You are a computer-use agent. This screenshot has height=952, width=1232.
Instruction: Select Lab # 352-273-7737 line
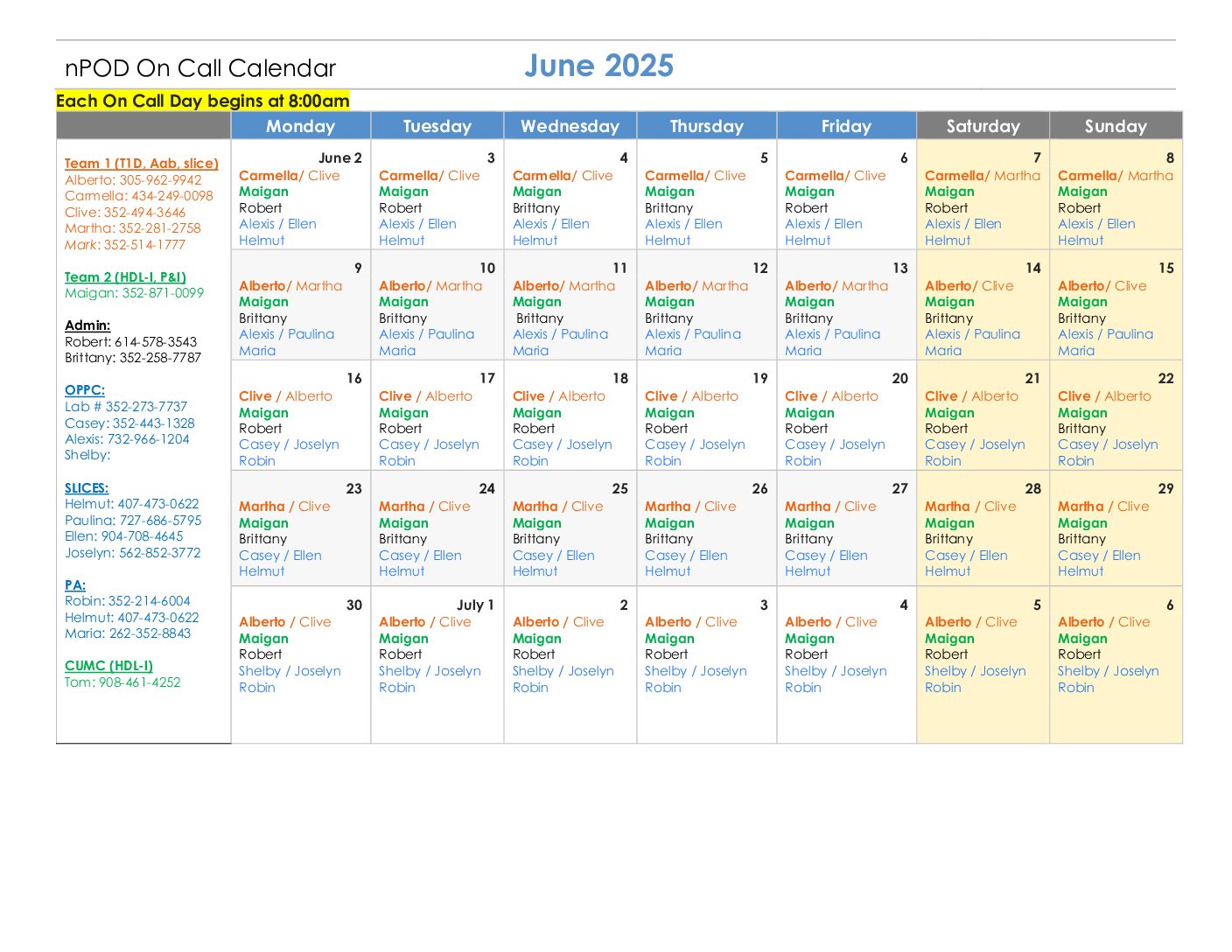click(x=126, y=407)
